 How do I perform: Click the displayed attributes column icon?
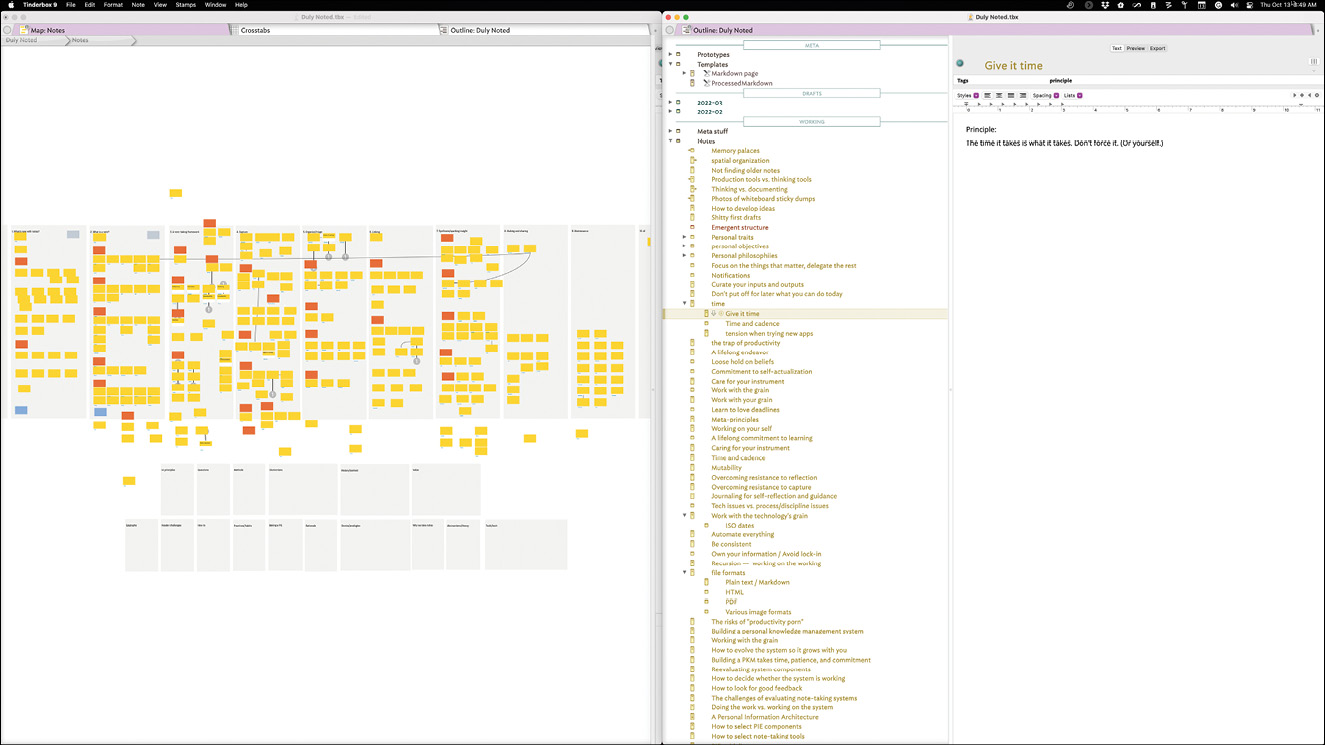tap(1314, 63)
